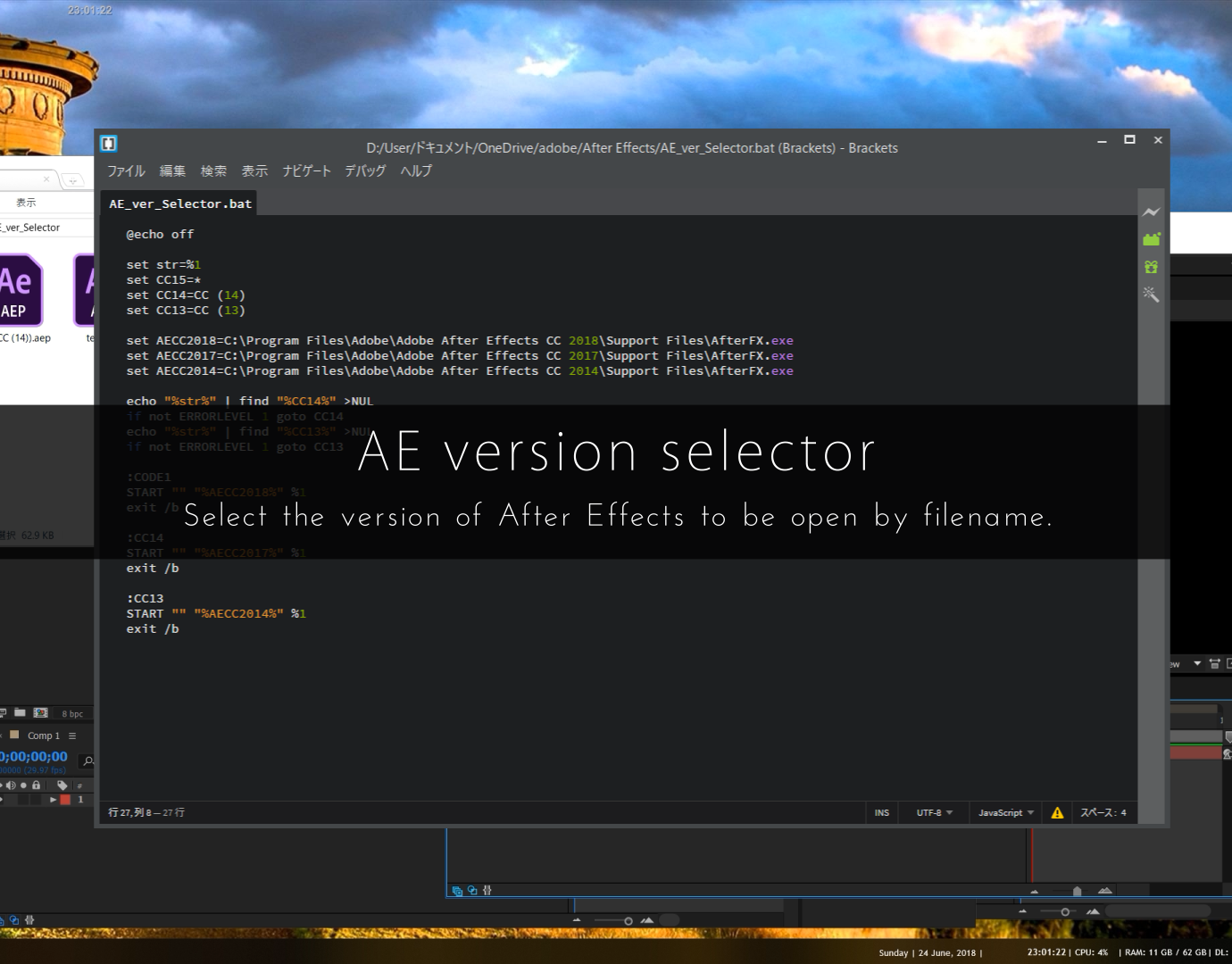Image resolution: width=1232 pixels, height=964 pixels.
Task: Click the スペース: 4 indent setting
Action: pyautogui.click(x=1103, y=812)
